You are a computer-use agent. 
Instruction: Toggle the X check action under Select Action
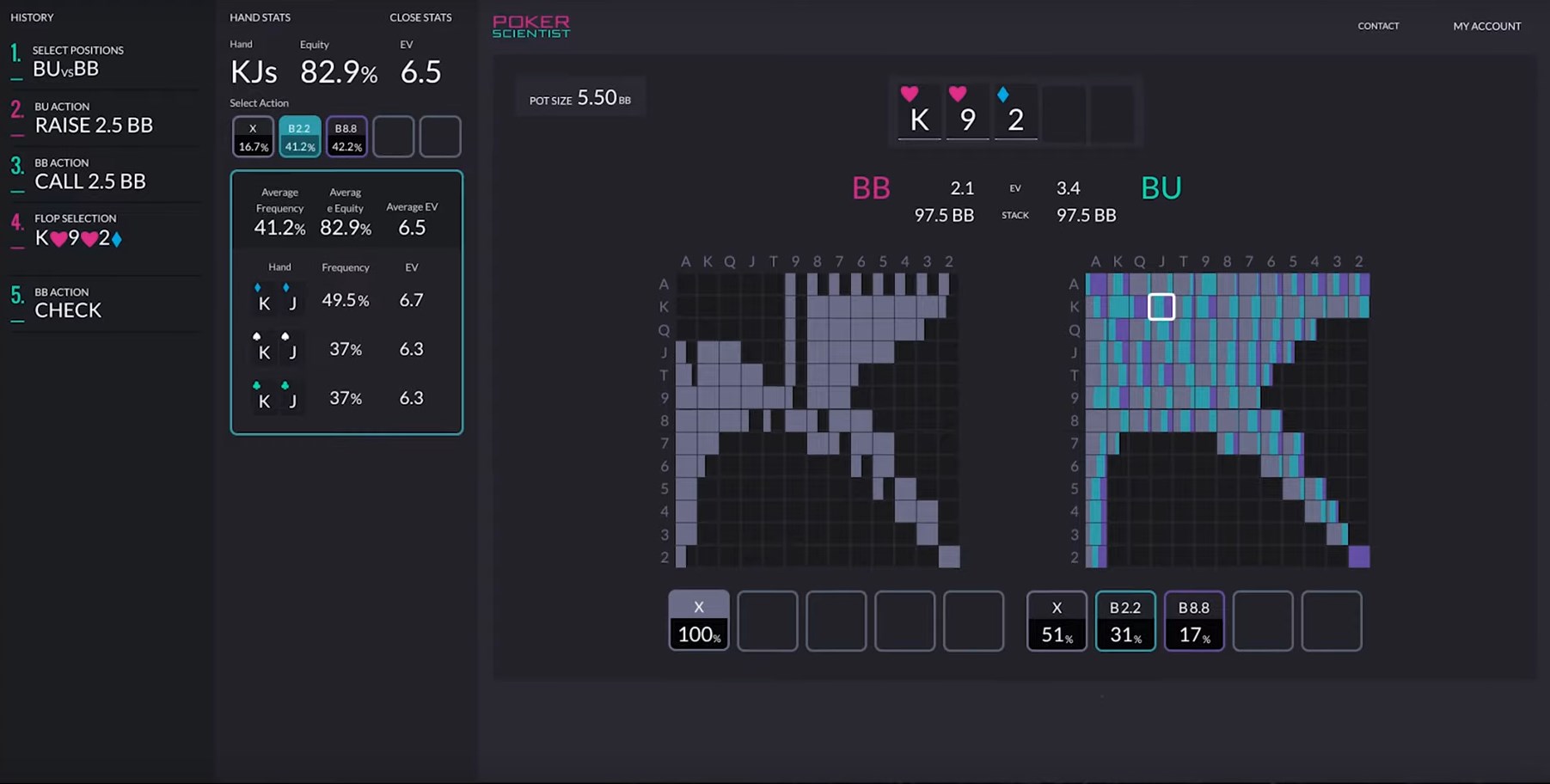(x=252, y=136)
